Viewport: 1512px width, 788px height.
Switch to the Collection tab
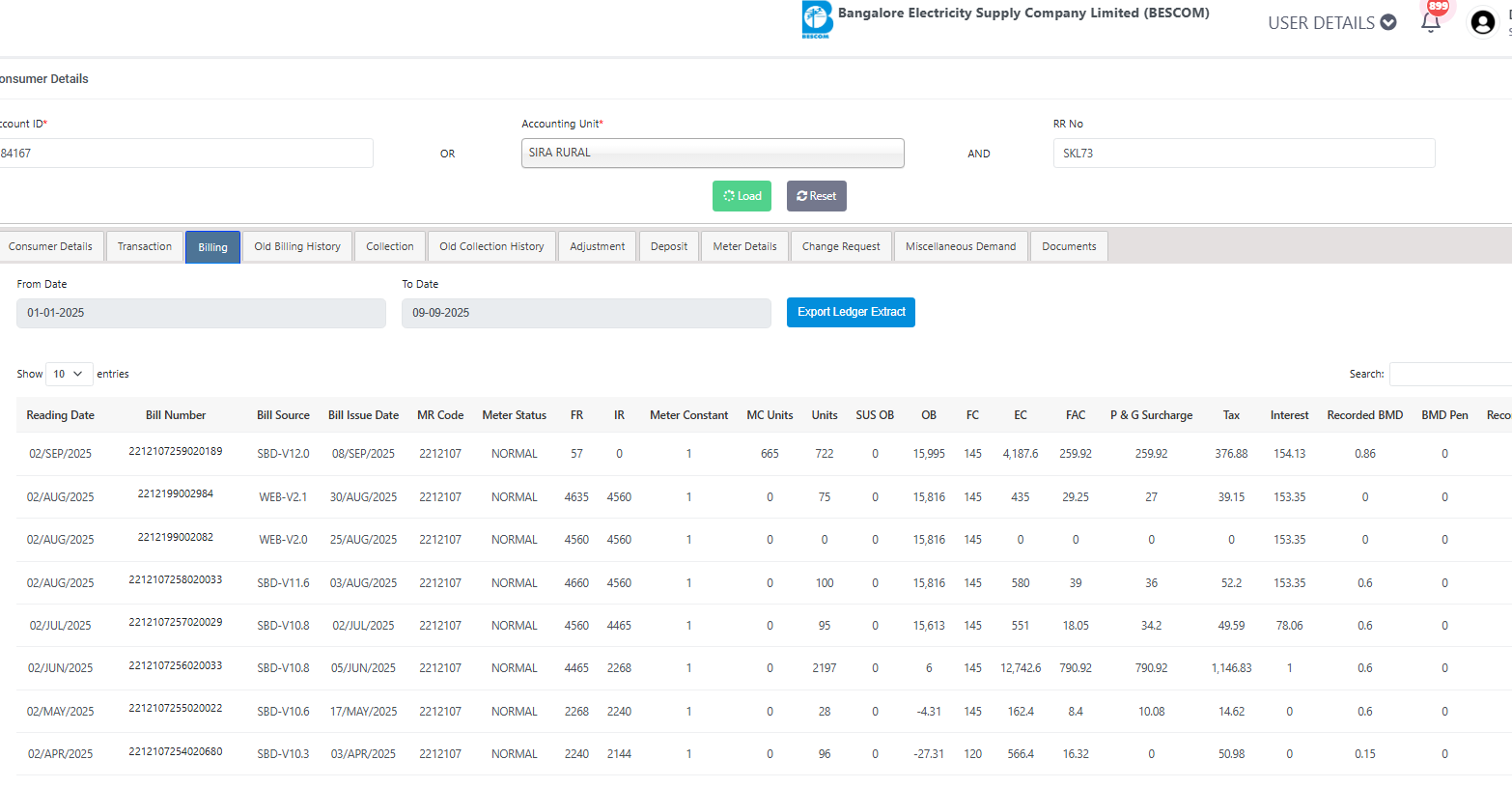390,246
